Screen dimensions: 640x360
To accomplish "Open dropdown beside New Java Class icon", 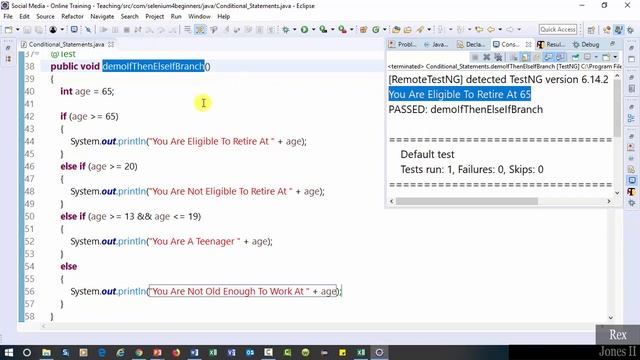I will 384,29.
